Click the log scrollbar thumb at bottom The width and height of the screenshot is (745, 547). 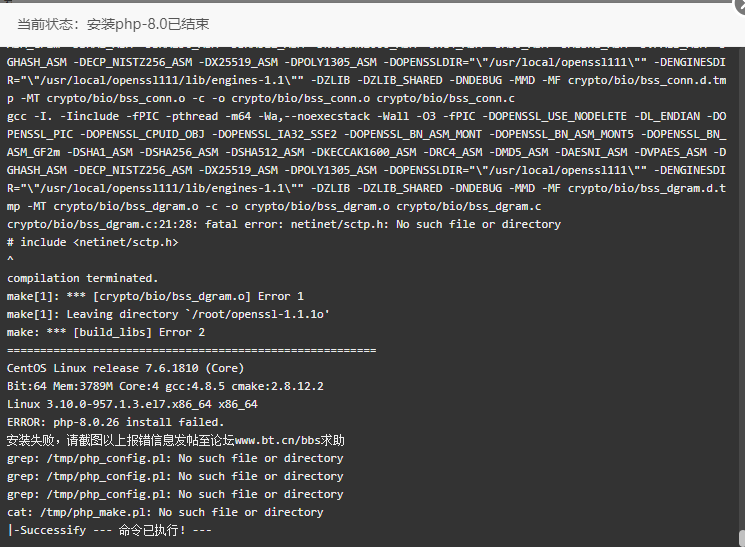click(742, 538)
